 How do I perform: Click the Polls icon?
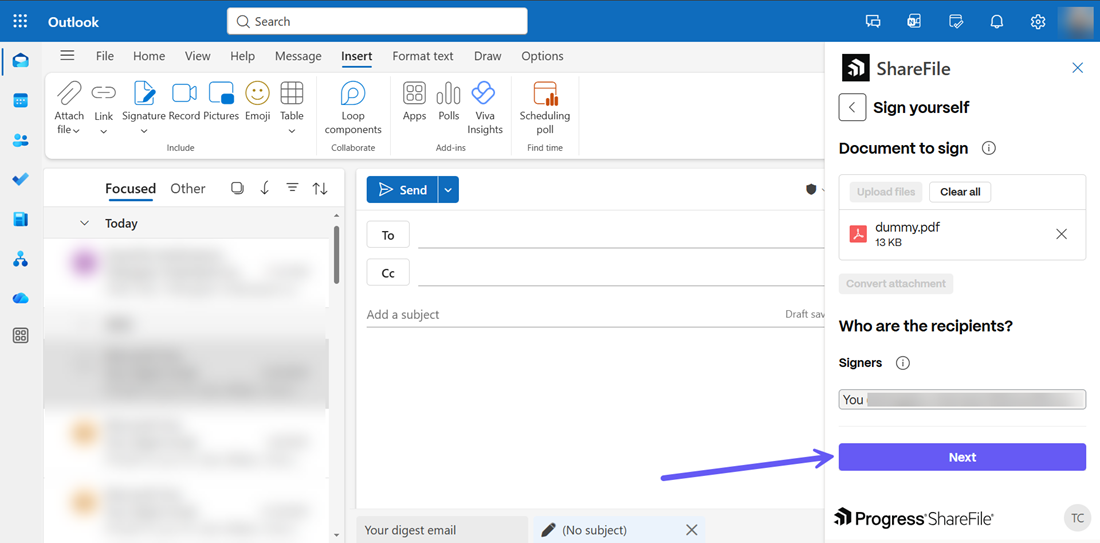coord(448,93)
